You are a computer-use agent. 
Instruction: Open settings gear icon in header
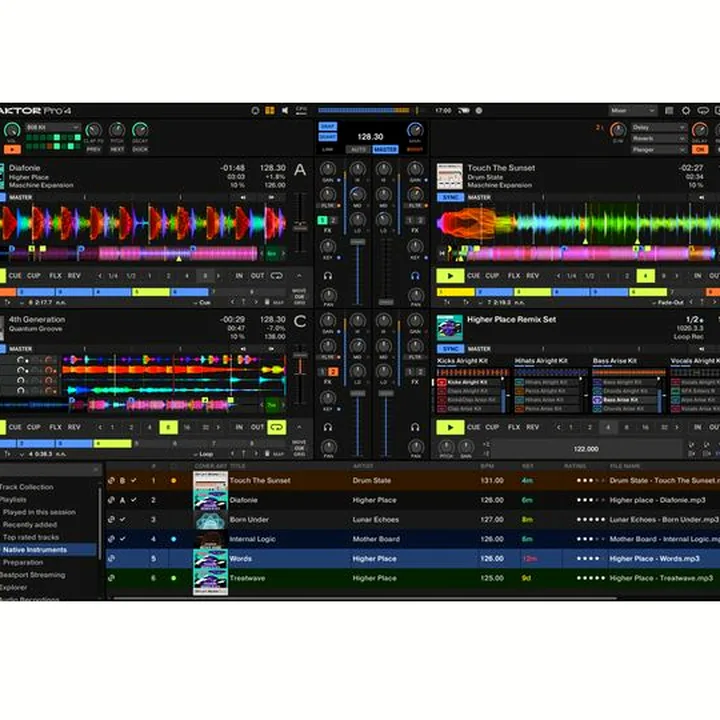pyautogui.click(x=686, y=111)
